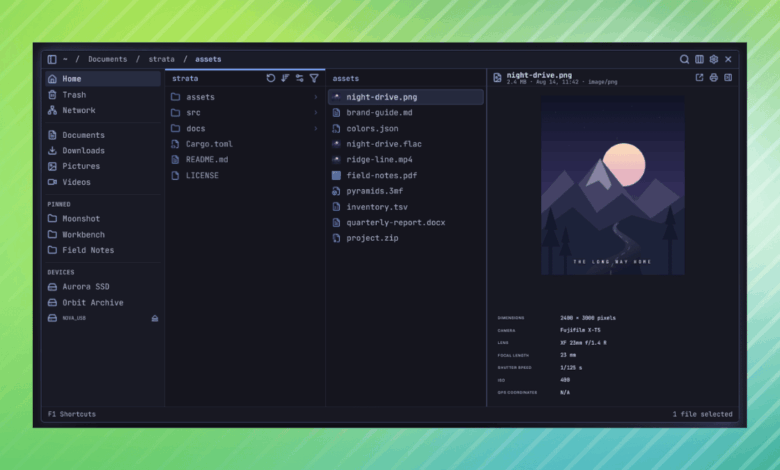780x470 pixels.
Task: Select LICENSE file
Action: (245, 176)
